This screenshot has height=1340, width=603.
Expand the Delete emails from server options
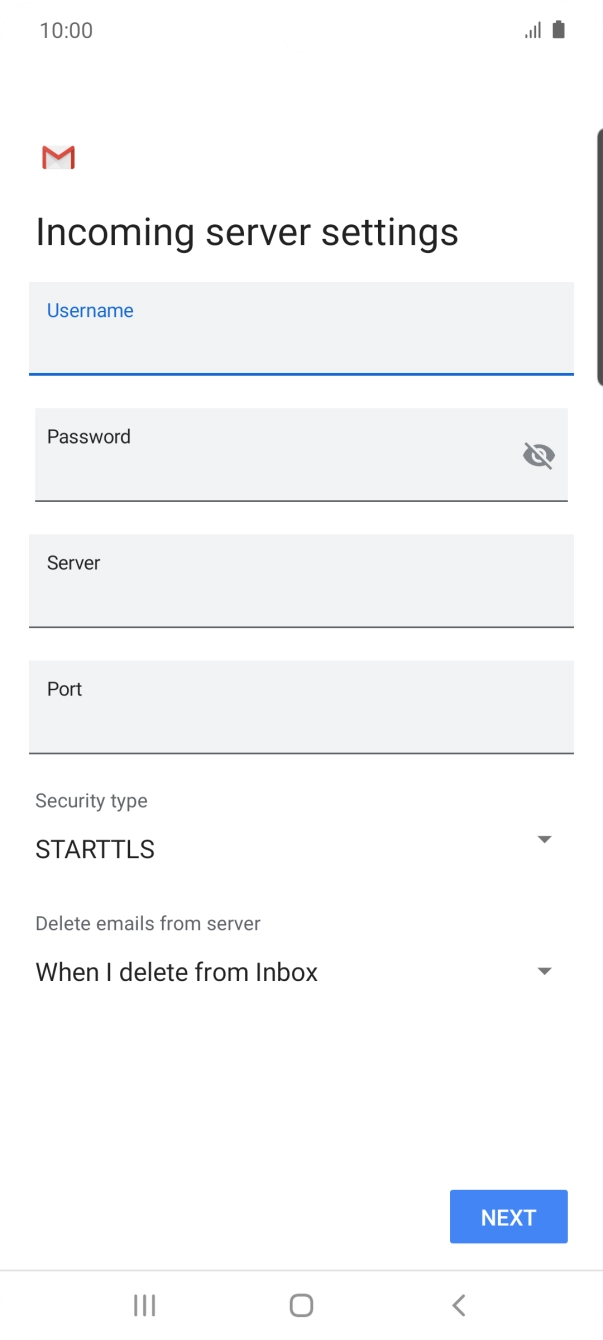coord(545,970)
